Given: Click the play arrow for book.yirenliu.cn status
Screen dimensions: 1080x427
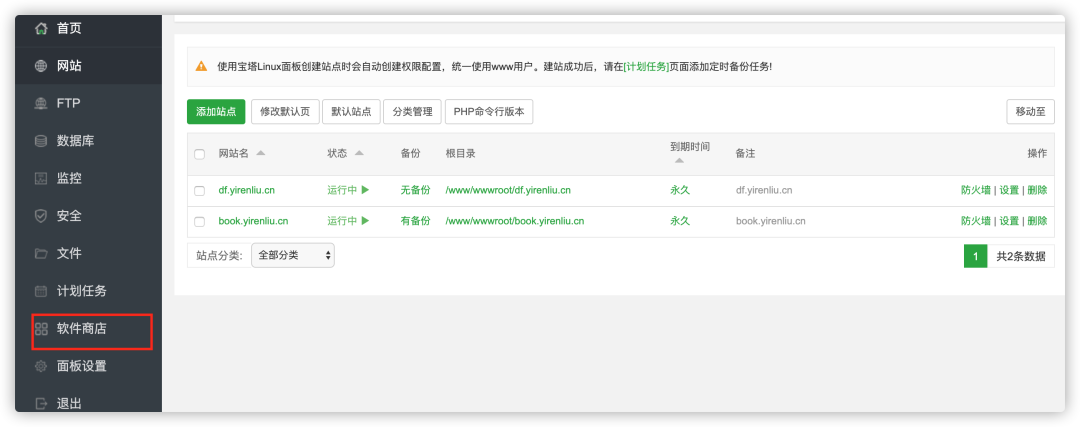Looking at the screenshot, I should point(365,221).
